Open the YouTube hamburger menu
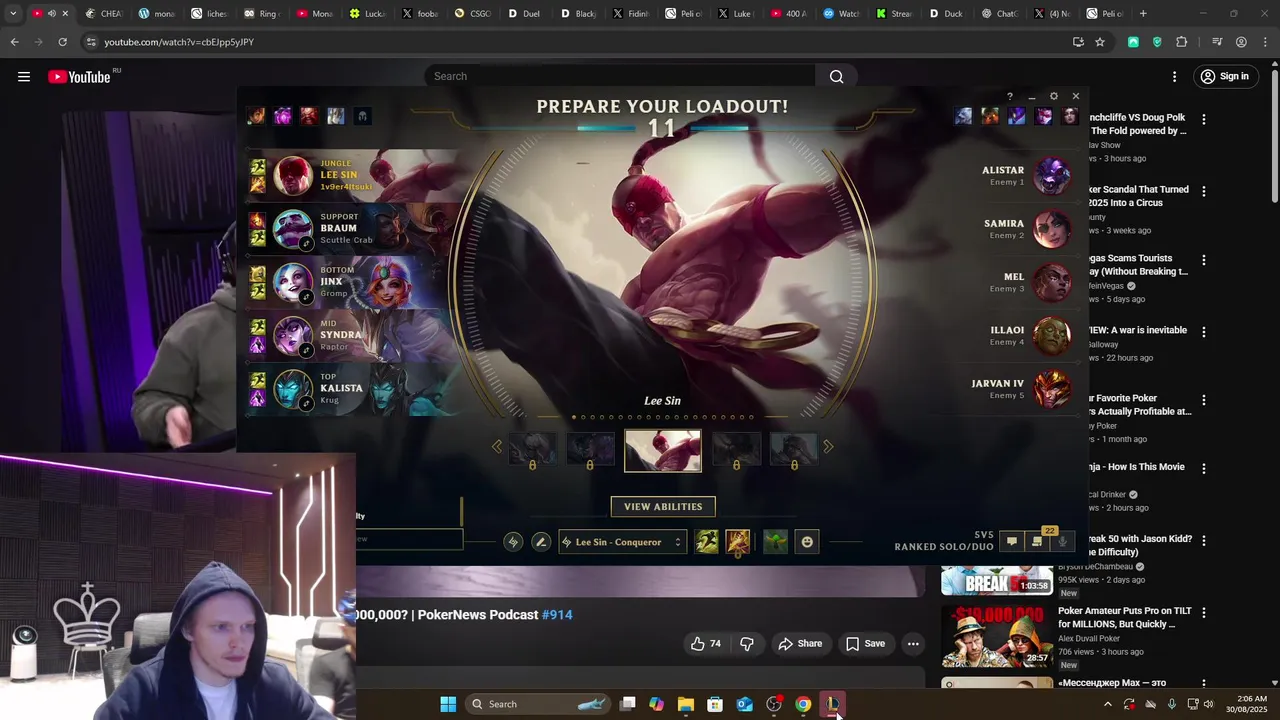Image resolution: width=1280 pixels, height=720 pixels. [24, 76]
